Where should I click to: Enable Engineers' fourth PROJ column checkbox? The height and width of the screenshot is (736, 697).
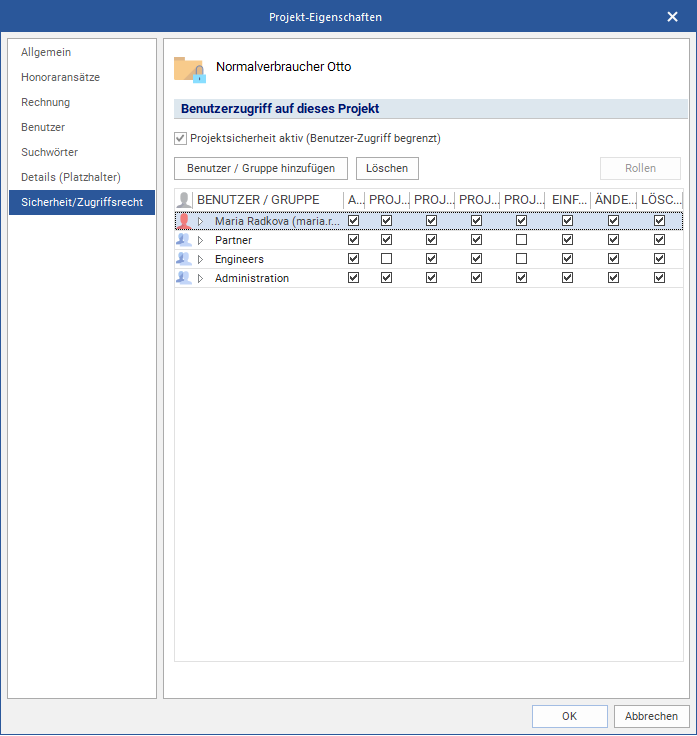521,259
